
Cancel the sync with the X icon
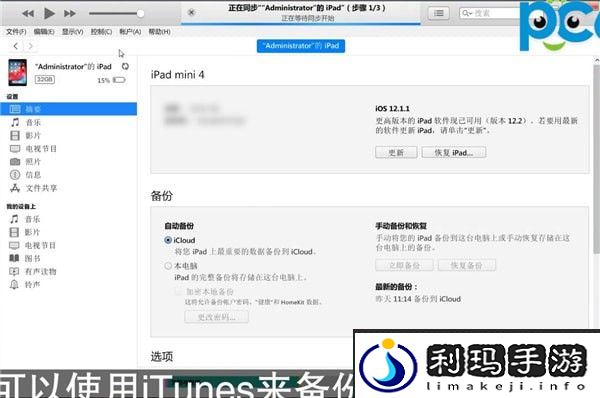pyautogui.click(x=191, y=13)
